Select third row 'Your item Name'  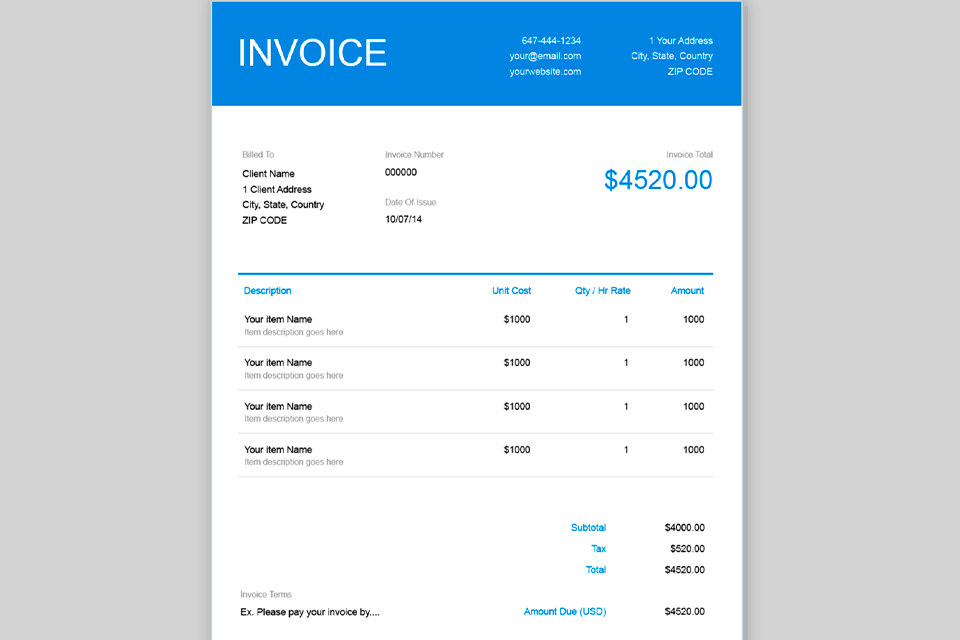coord(278,406)
